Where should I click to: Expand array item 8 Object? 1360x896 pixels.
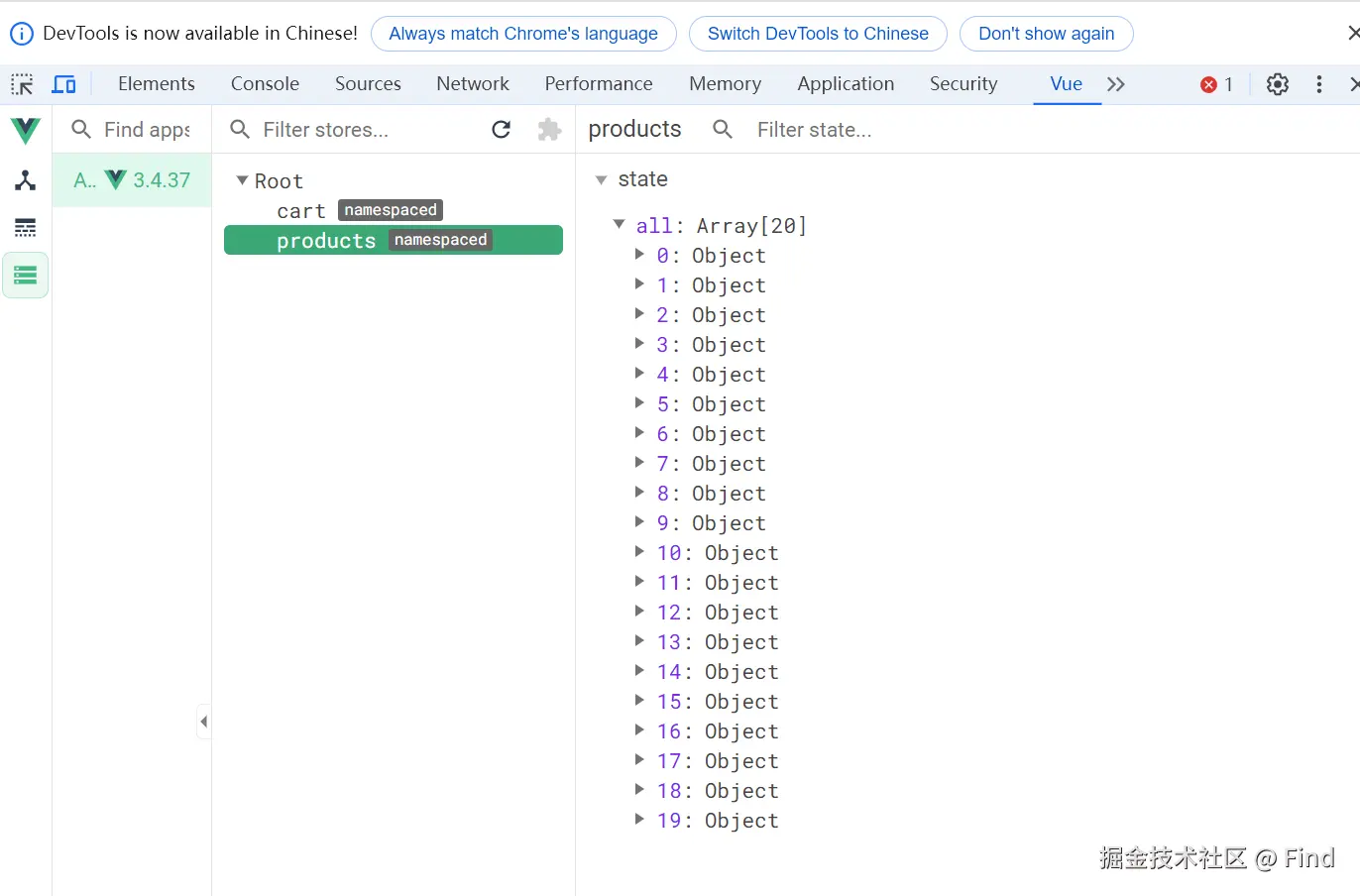[x=639, y=493]
